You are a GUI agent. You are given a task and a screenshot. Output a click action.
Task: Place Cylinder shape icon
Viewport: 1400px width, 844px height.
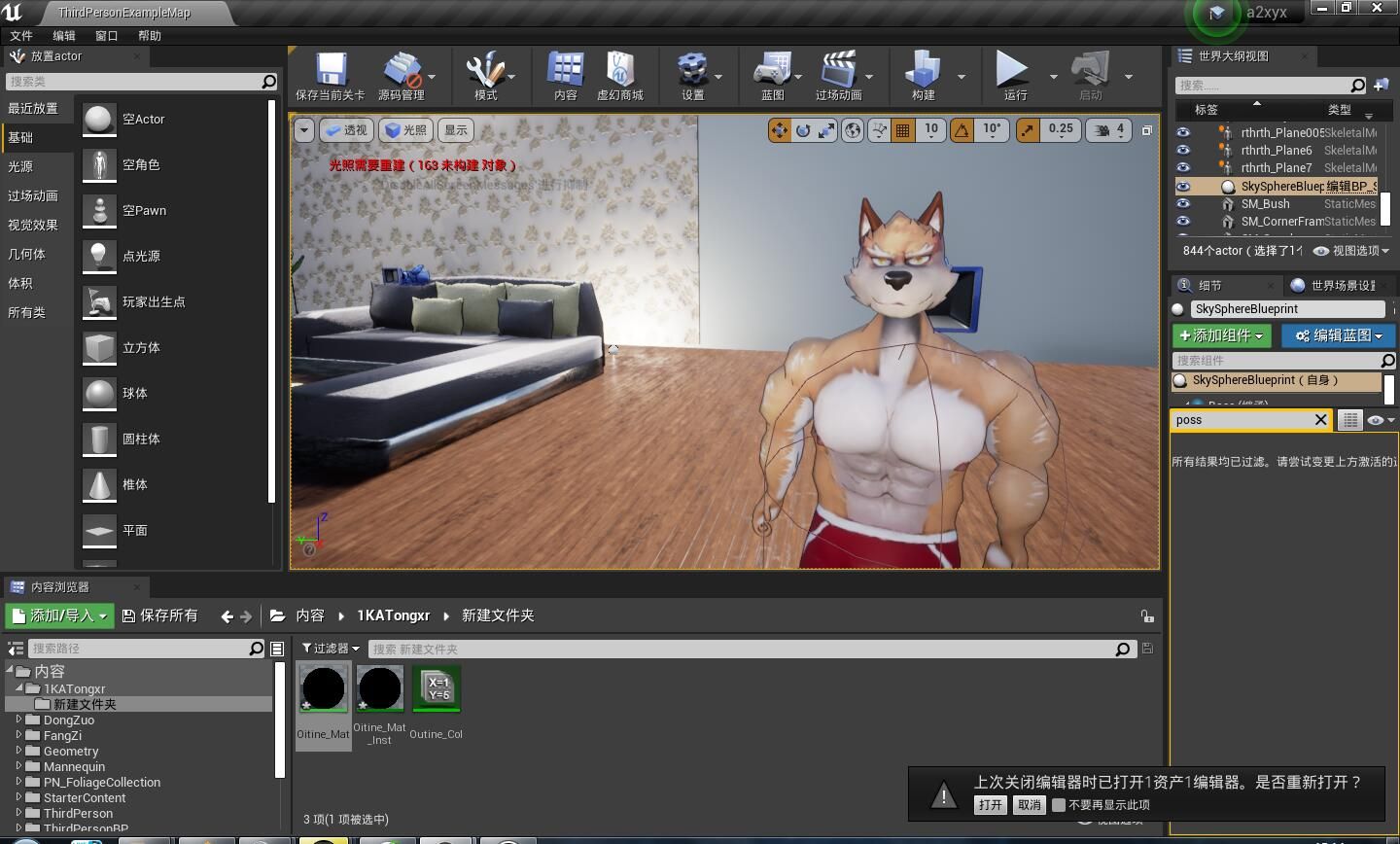tap(99, 440)
